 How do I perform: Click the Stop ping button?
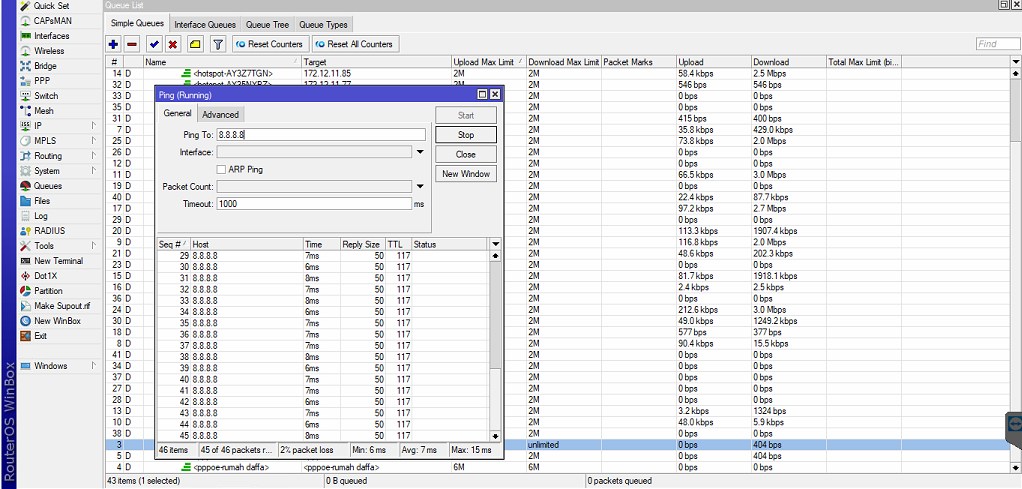pyautogui.click(x=466, y=135)
